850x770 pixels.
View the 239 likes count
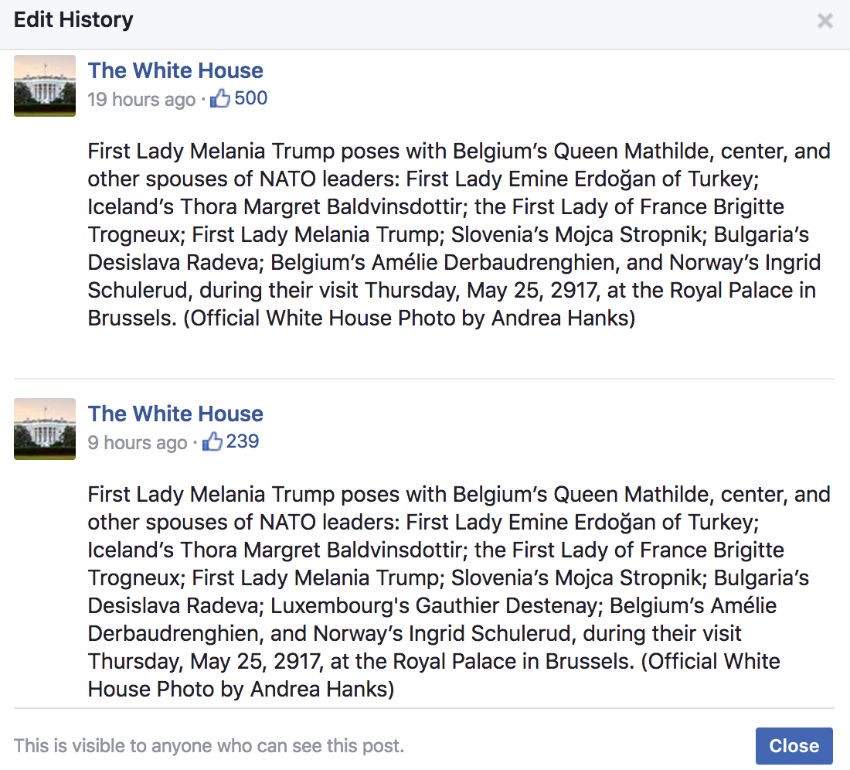tap(242, 441)
